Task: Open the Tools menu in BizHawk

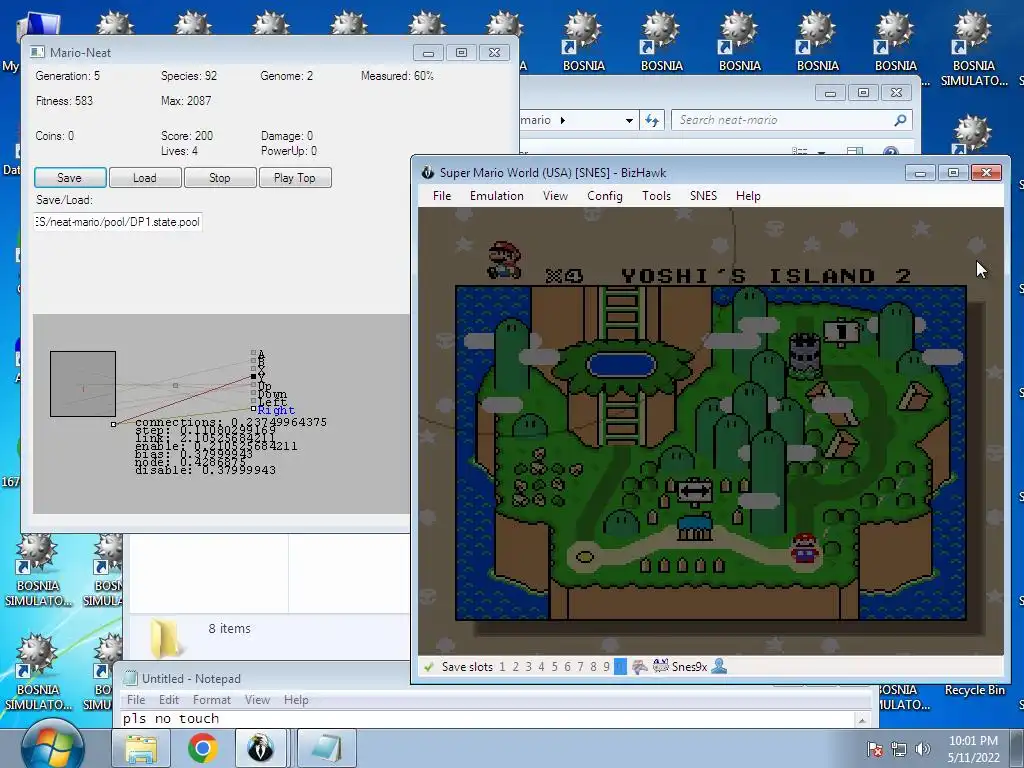Action: coord(656,196)
